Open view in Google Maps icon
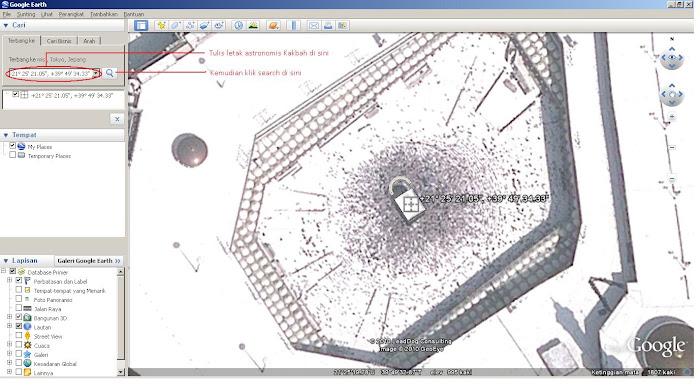Screen dimensions: 700x392 (342, 25)
